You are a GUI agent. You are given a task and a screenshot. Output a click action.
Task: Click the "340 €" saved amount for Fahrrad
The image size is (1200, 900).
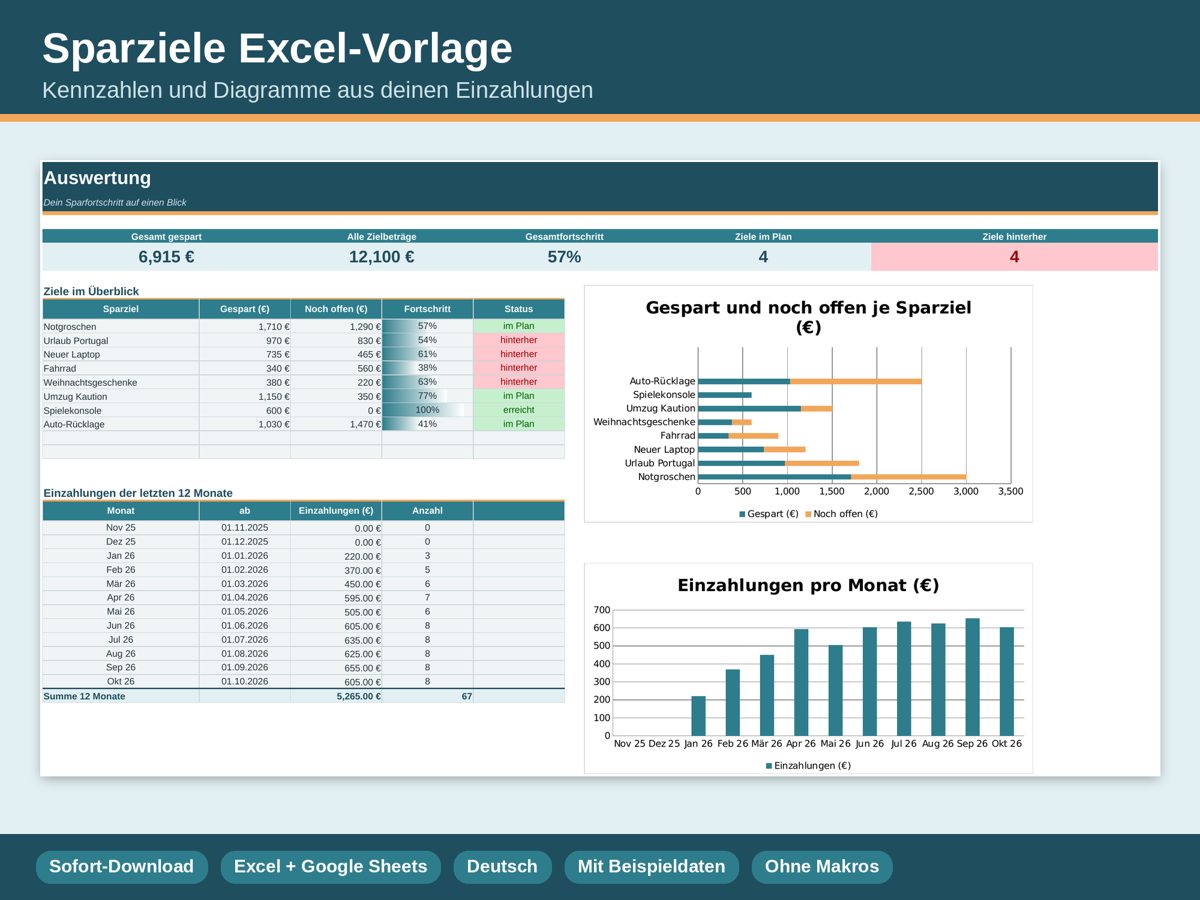244,368
